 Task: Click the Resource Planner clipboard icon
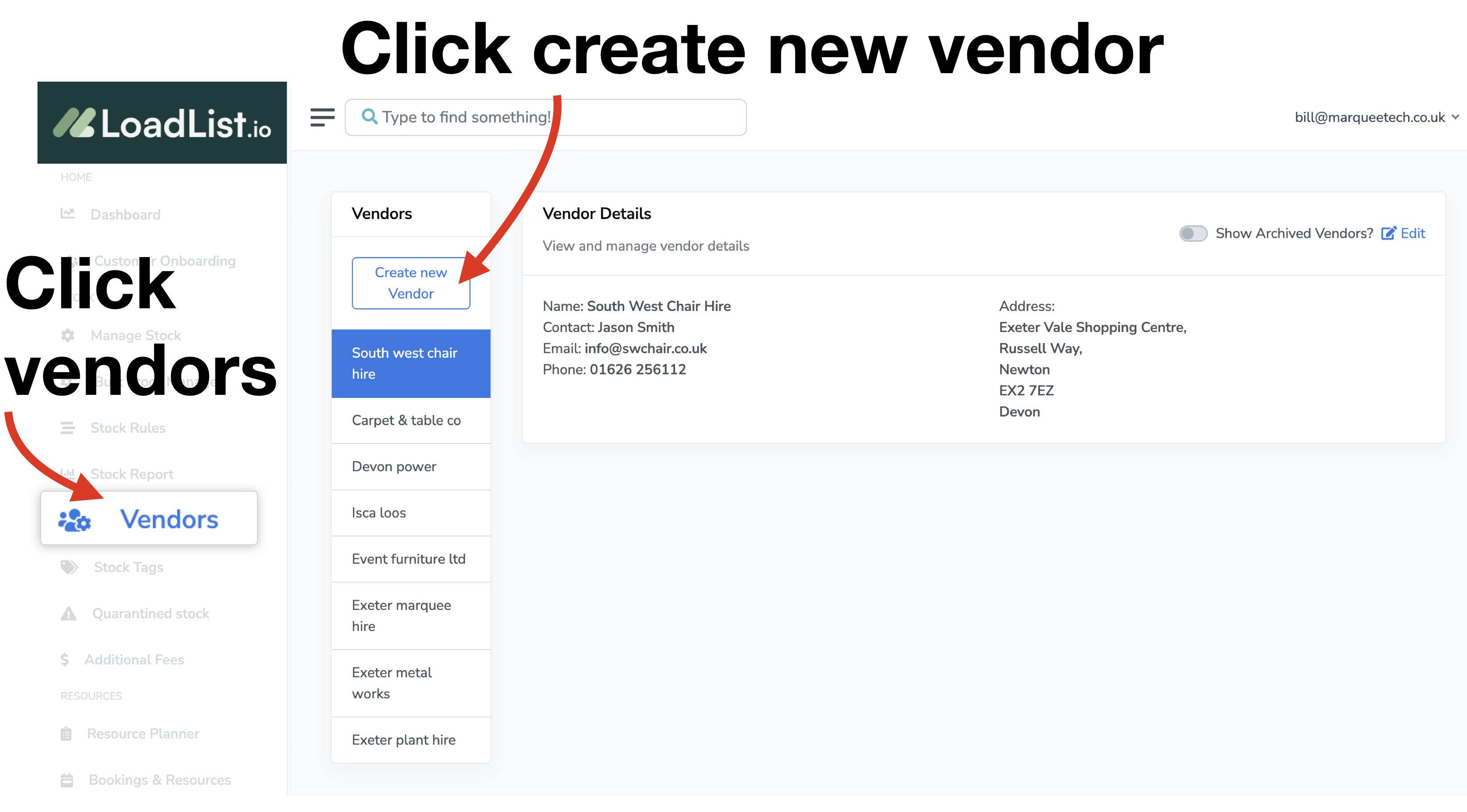pos(66,733)
